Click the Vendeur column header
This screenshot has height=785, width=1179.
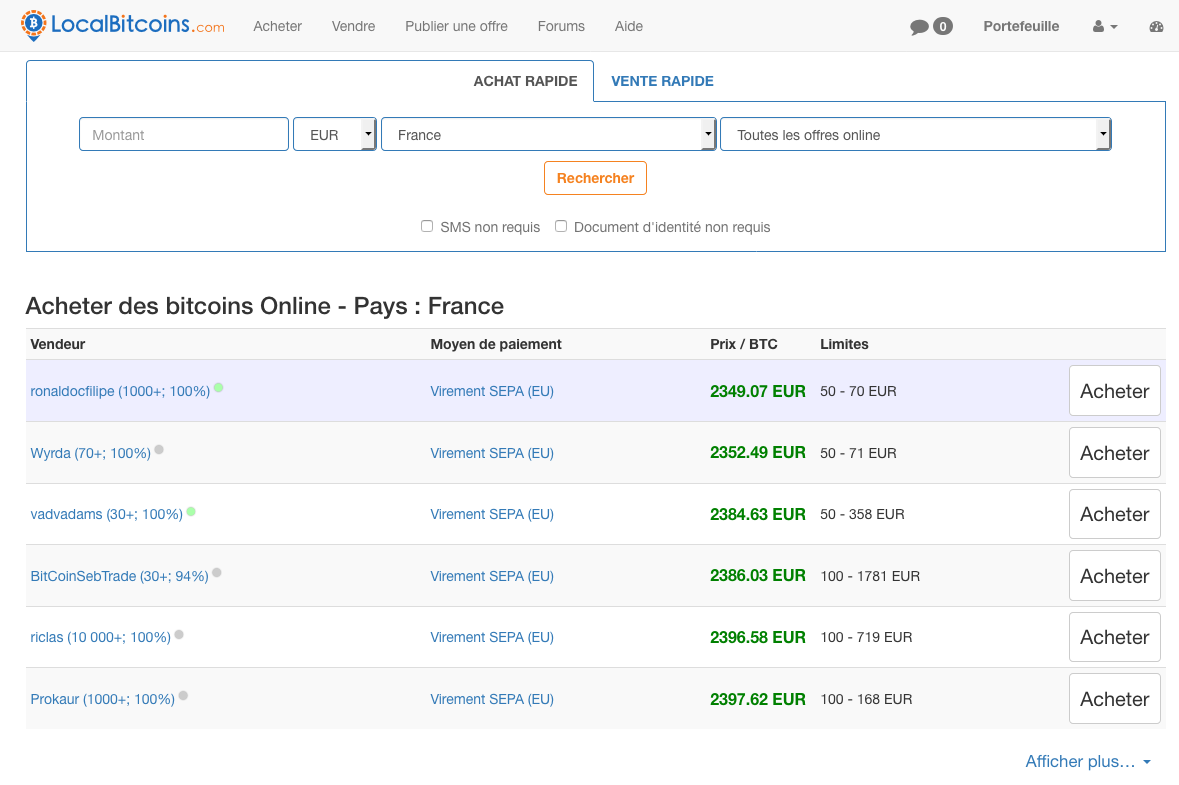tap(58, 344)
